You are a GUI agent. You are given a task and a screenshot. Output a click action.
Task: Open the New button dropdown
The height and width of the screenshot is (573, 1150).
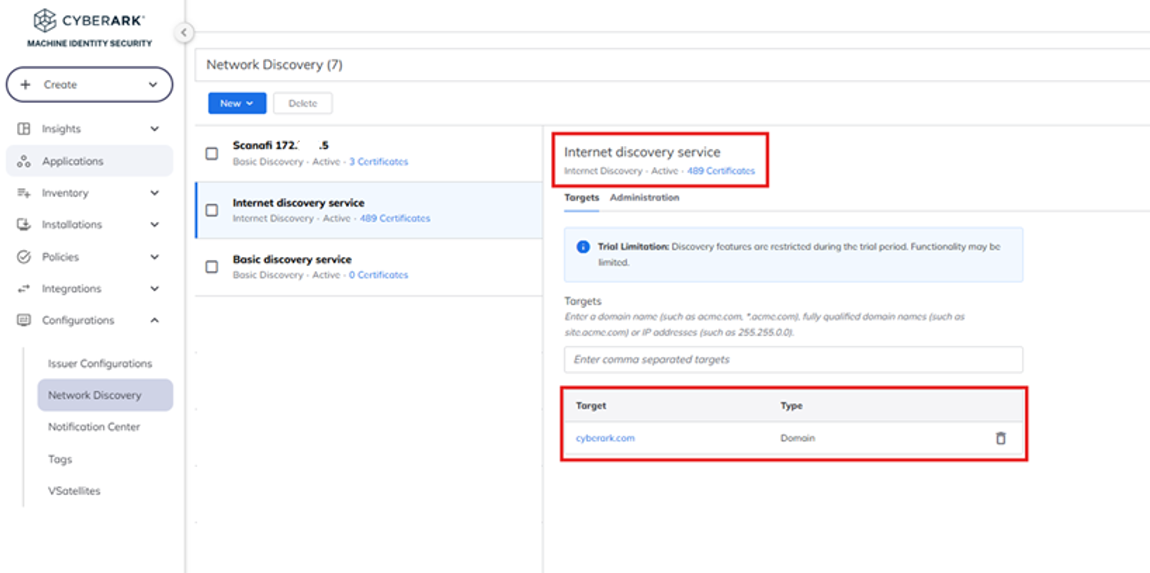(237, 103)
